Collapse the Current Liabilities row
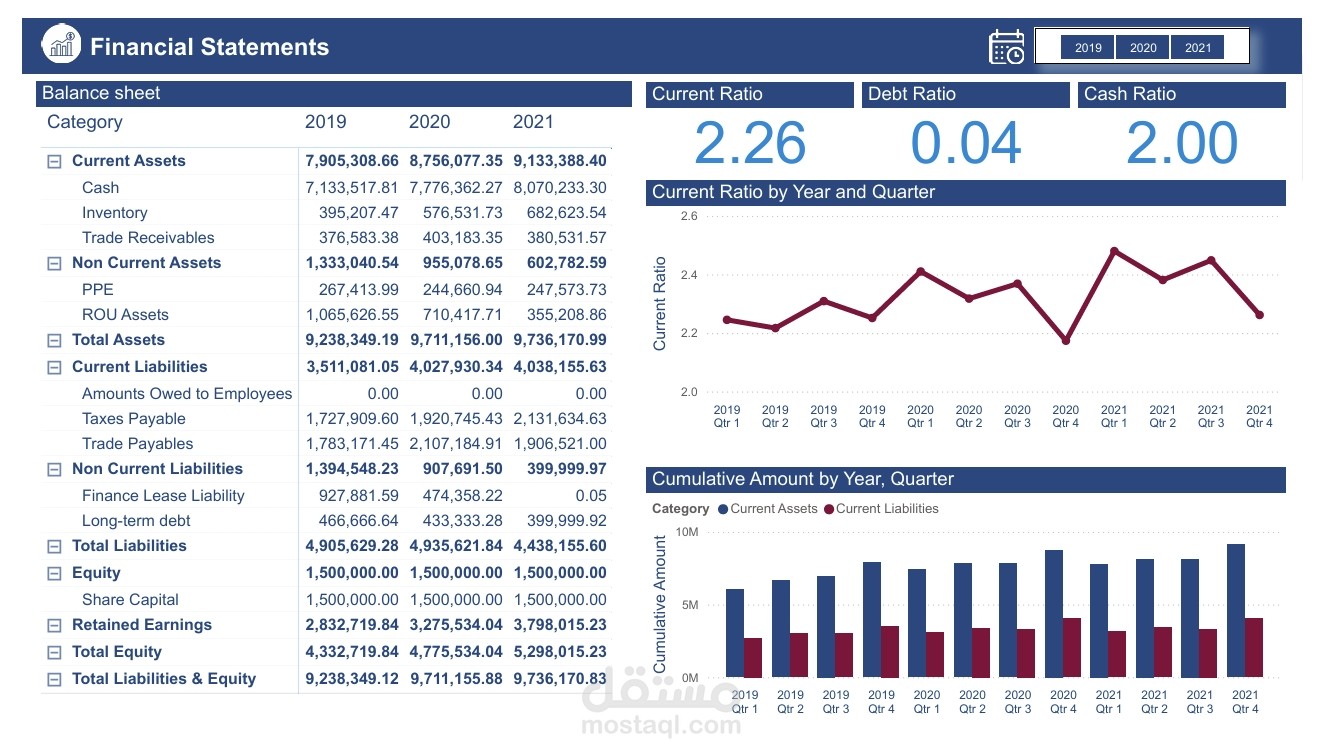This screenshot has height=754, width=1324. tap(55, 368)
